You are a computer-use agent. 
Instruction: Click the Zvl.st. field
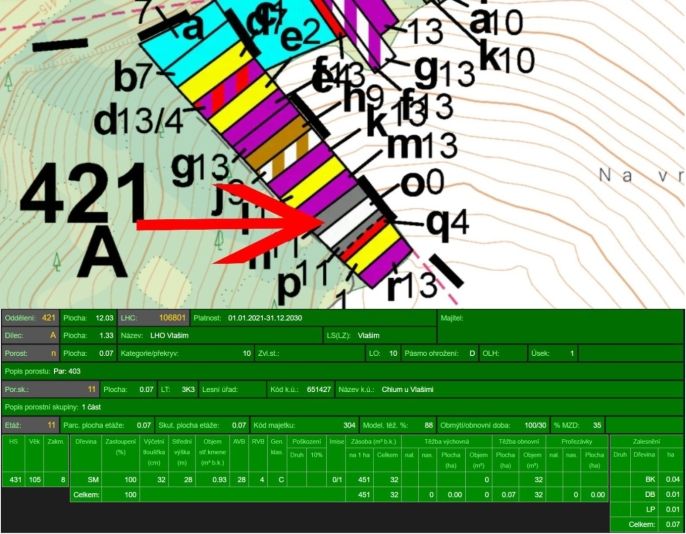(309, 353)
